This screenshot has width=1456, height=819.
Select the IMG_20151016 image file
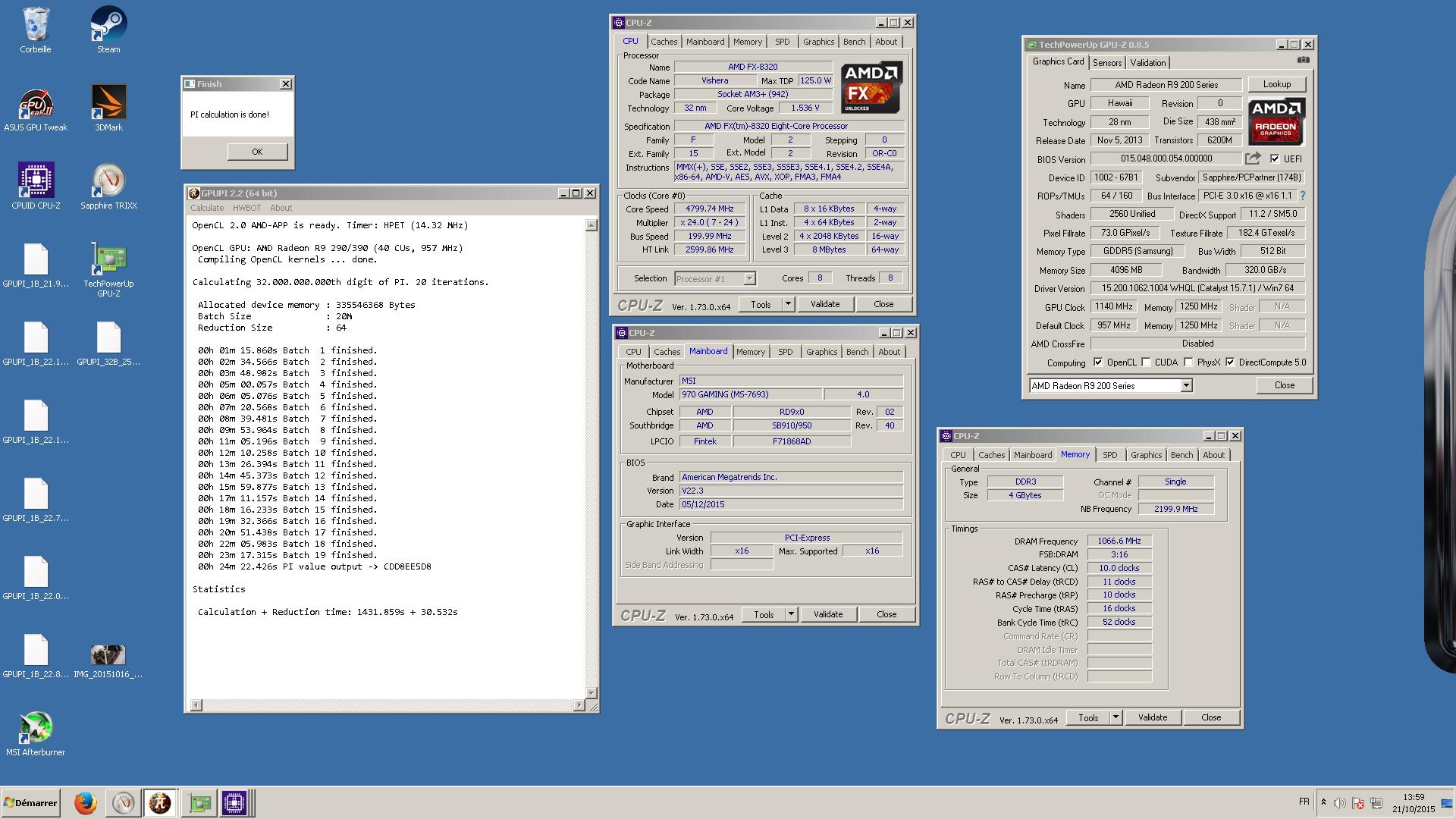pos(108,661)
